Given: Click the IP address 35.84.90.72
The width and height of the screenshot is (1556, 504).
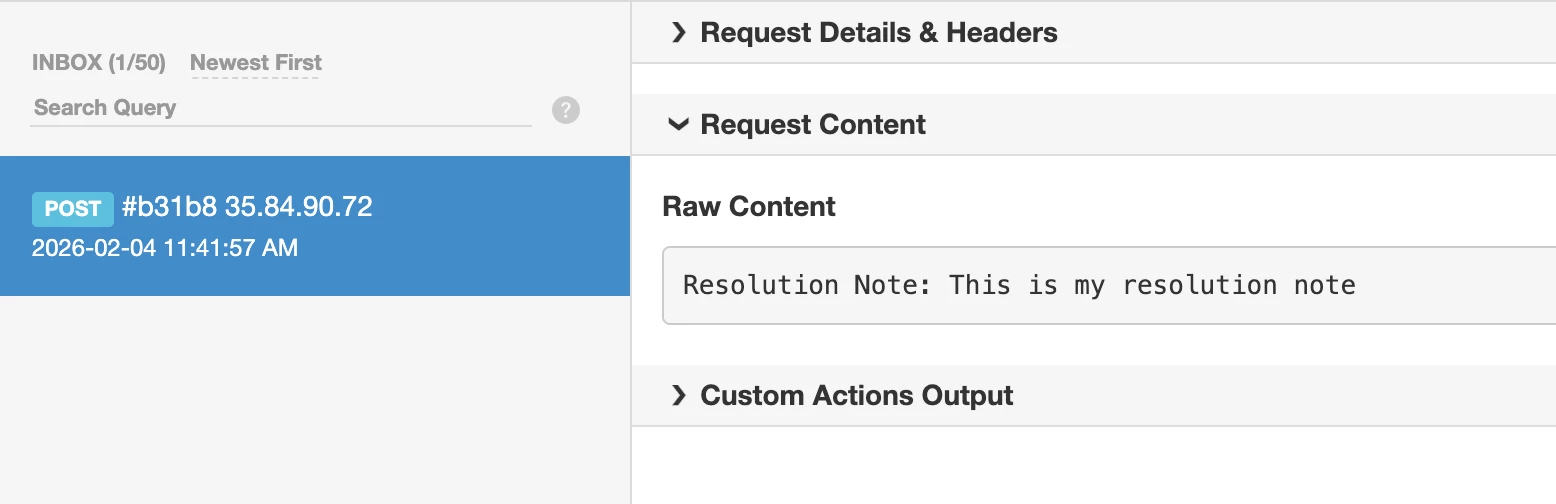Looking at the screenshot, I should (x=298, y=207).
